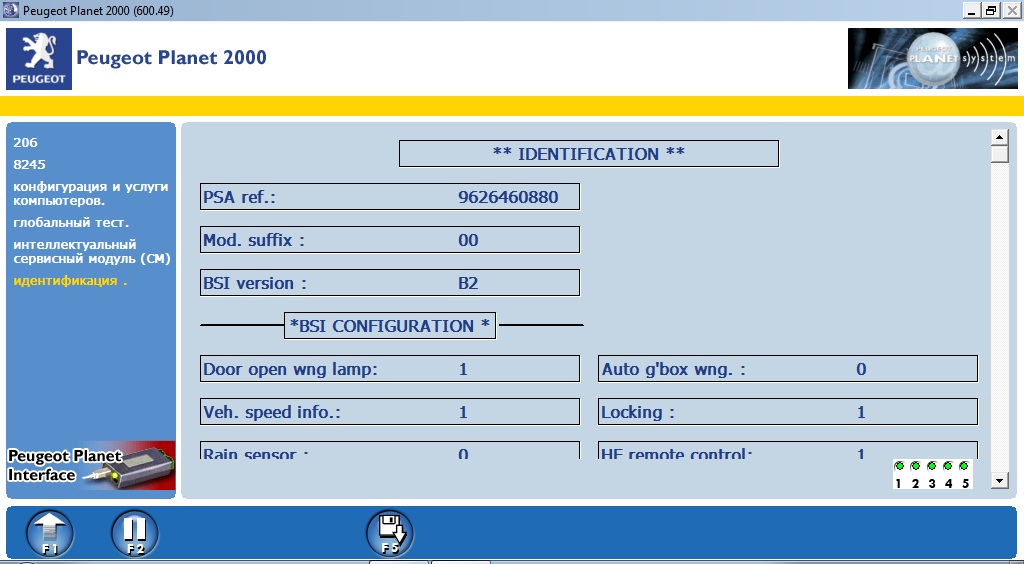The width and height of the screenshot is (1024, 564).
Task: Click the 'Rain sensor' field
Action: (x=390, y=450)
